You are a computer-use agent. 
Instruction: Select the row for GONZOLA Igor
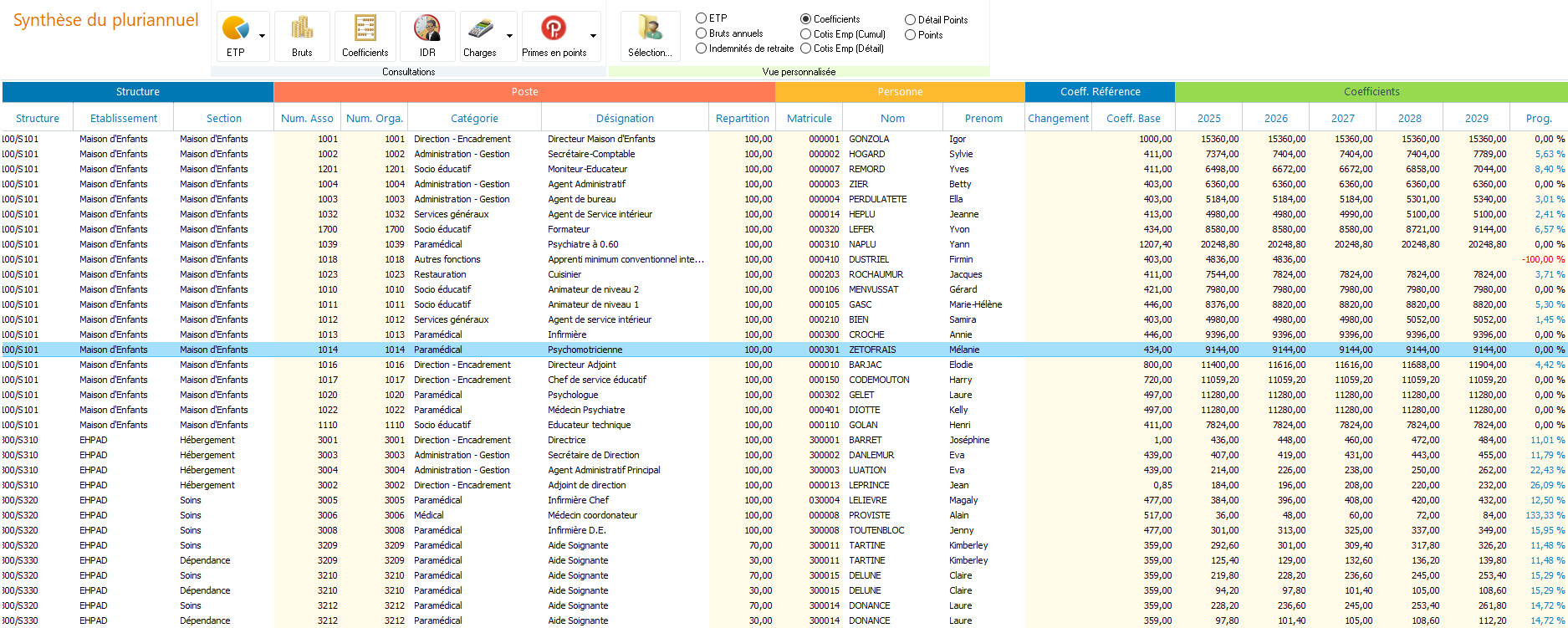[x=784, y=139]
